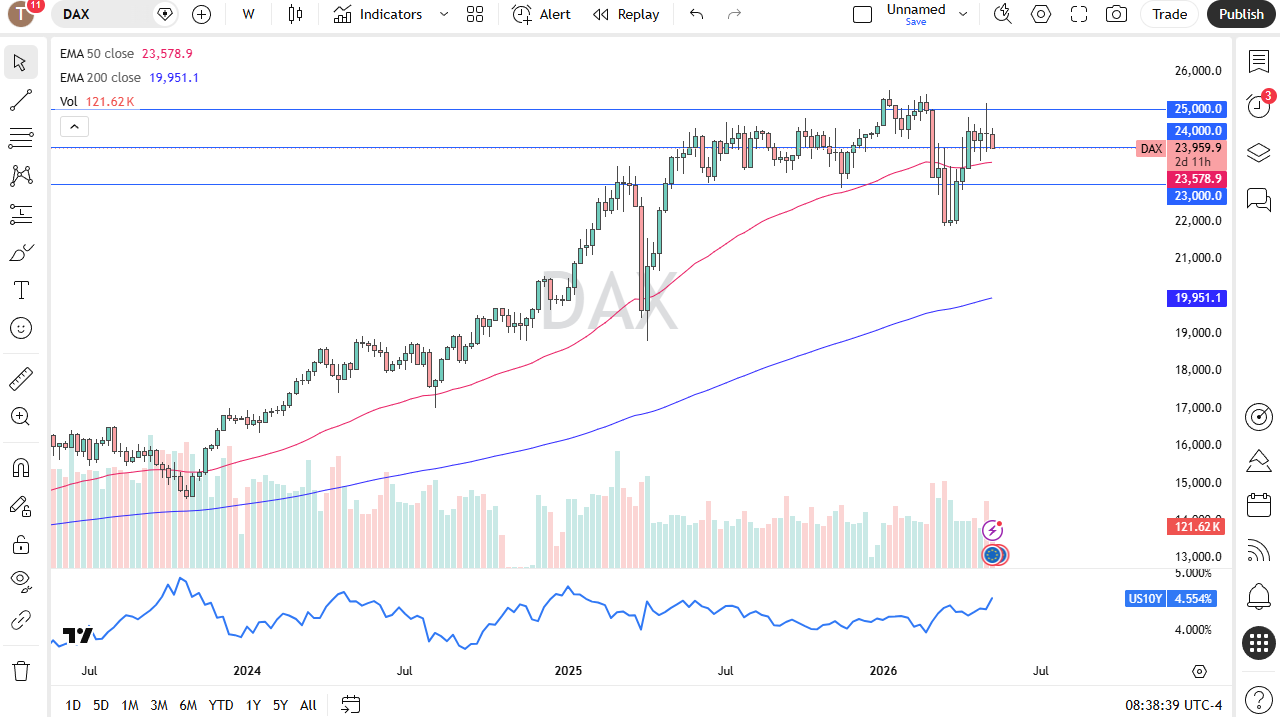
Task: Switch range to 3M
Action: click(x=159, y=705)
